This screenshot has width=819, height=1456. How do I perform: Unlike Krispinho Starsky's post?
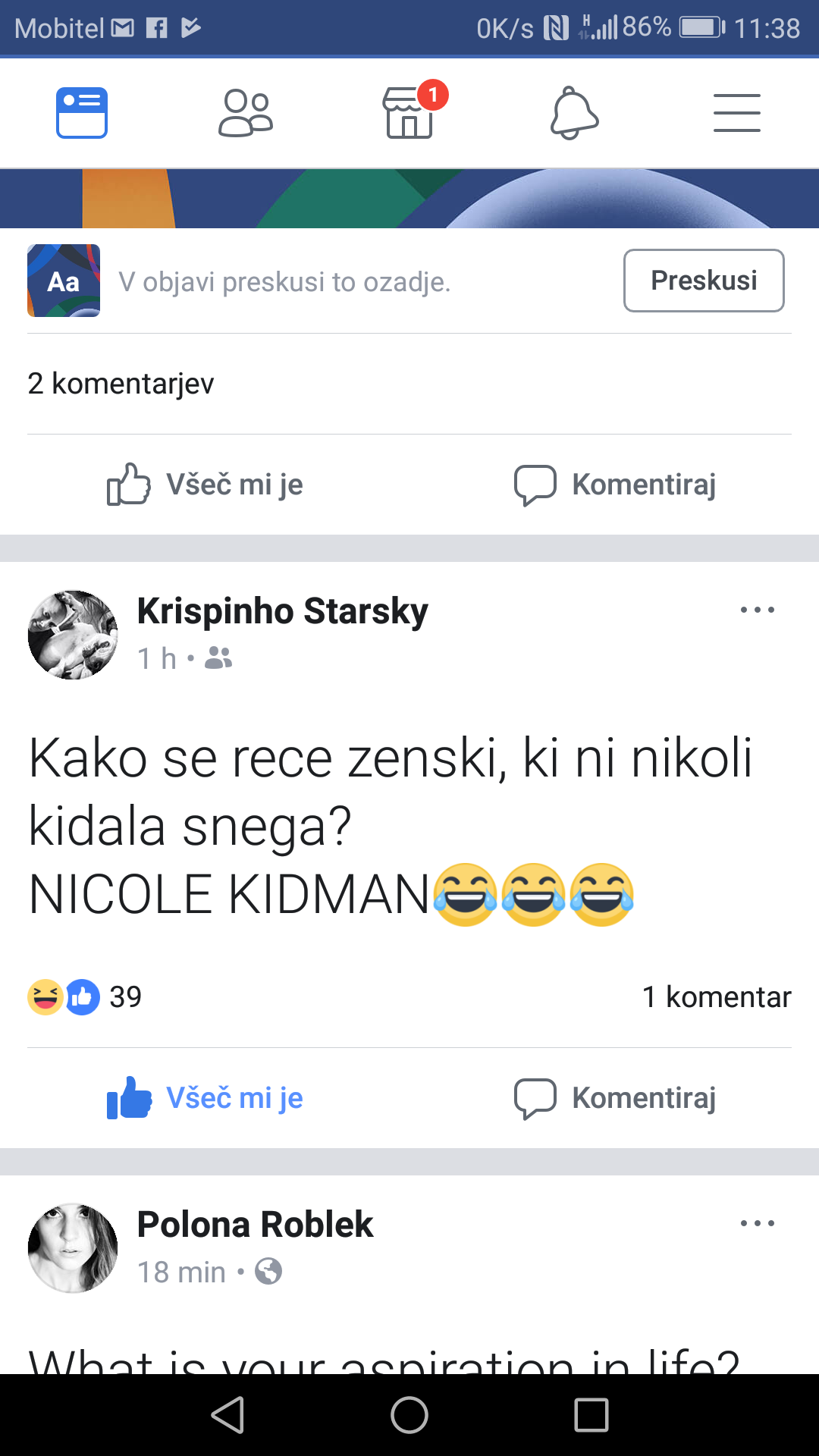(x=205, y=1098)
